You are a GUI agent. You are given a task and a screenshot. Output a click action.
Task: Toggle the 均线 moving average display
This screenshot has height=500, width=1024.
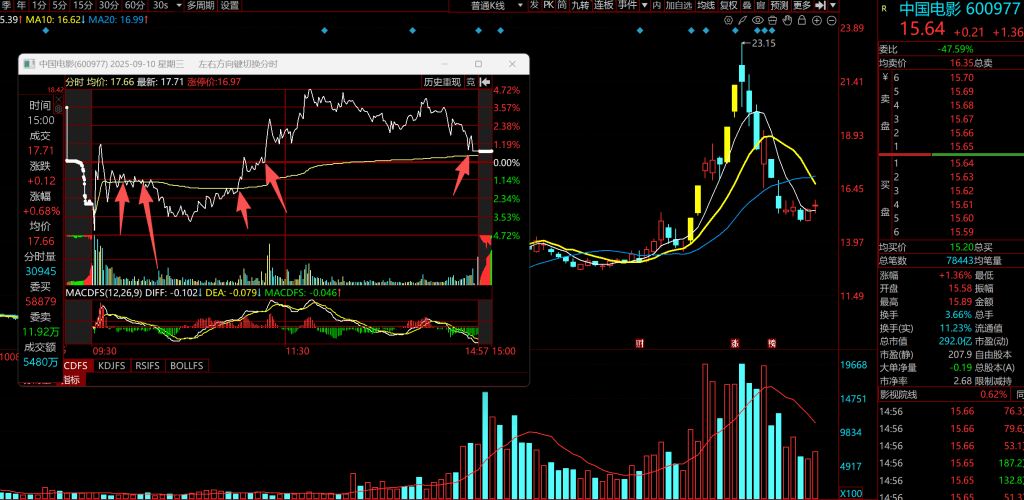(x=706, y=5)
